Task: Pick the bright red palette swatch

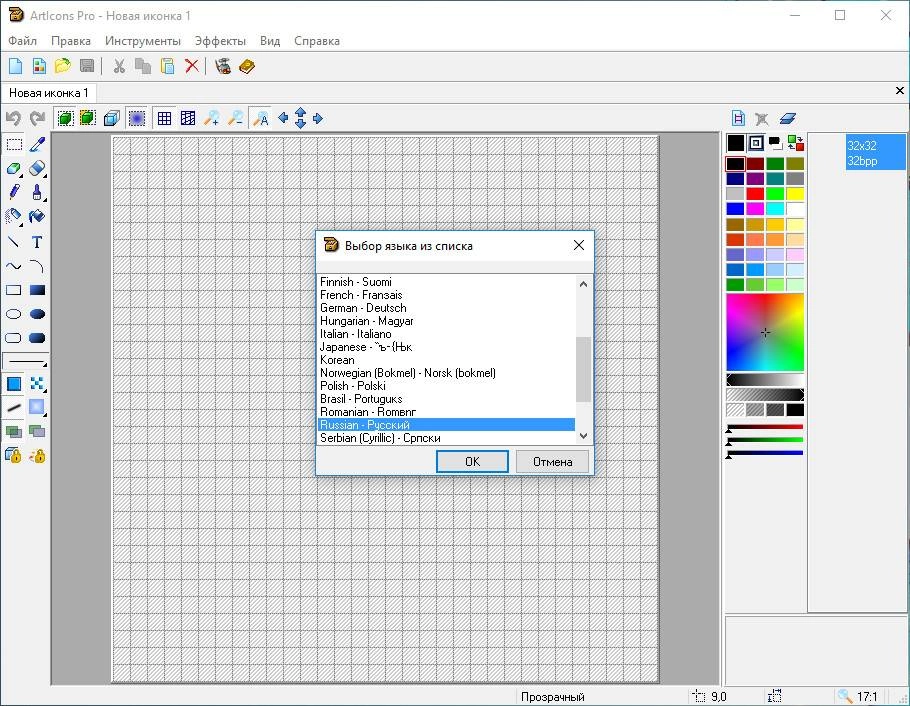Action: 755,194
